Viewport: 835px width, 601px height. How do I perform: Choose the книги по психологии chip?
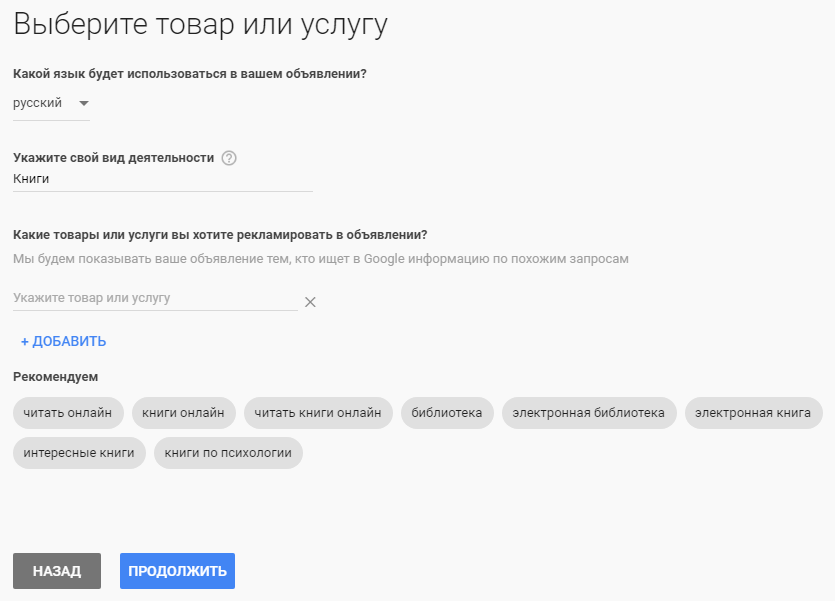point(228,453)
